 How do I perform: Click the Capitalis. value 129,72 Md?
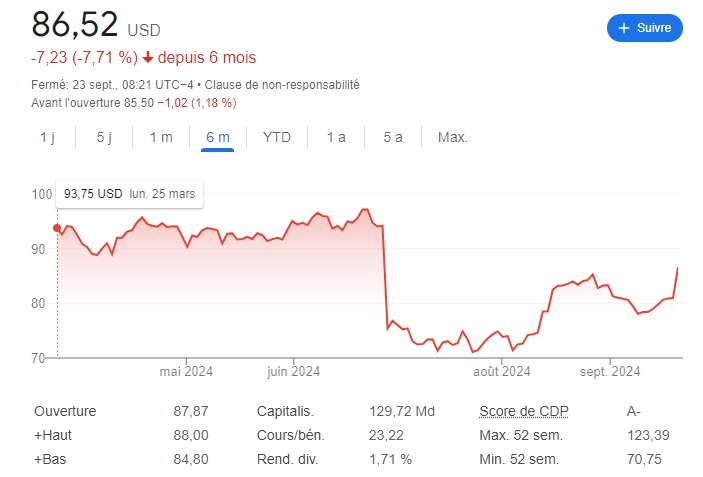pyautogui.click(x=403, y=411)
